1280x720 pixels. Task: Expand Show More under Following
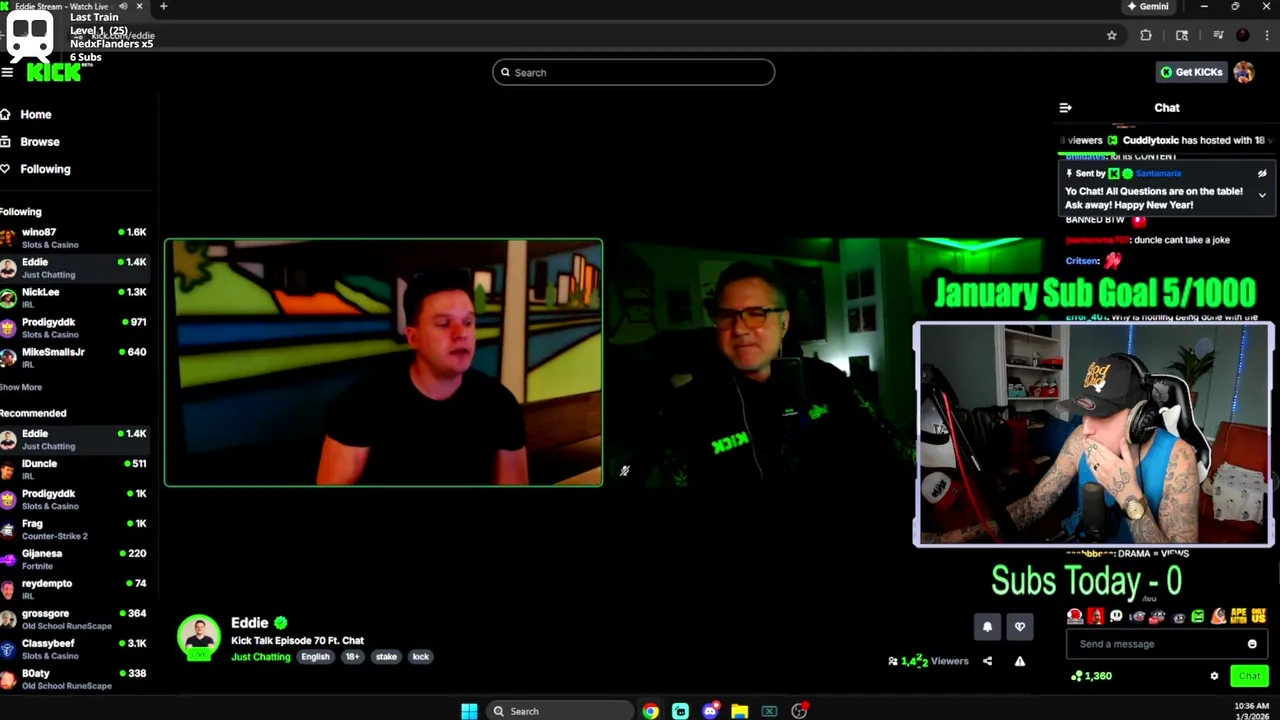(x=21, y=387)
